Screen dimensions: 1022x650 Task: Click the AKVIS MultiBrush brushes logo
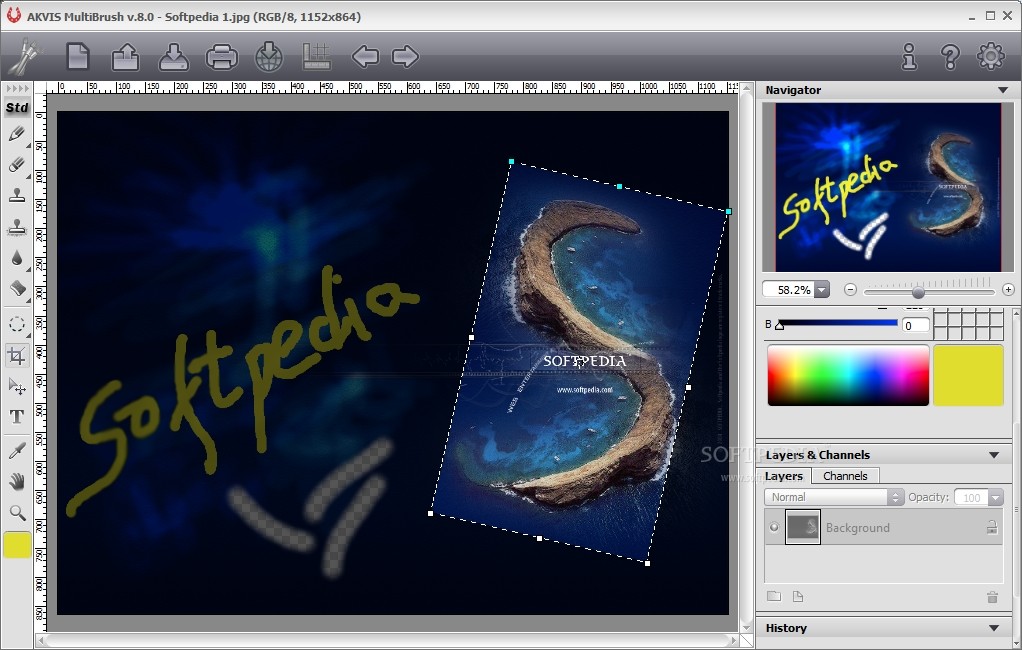(25, 57)
